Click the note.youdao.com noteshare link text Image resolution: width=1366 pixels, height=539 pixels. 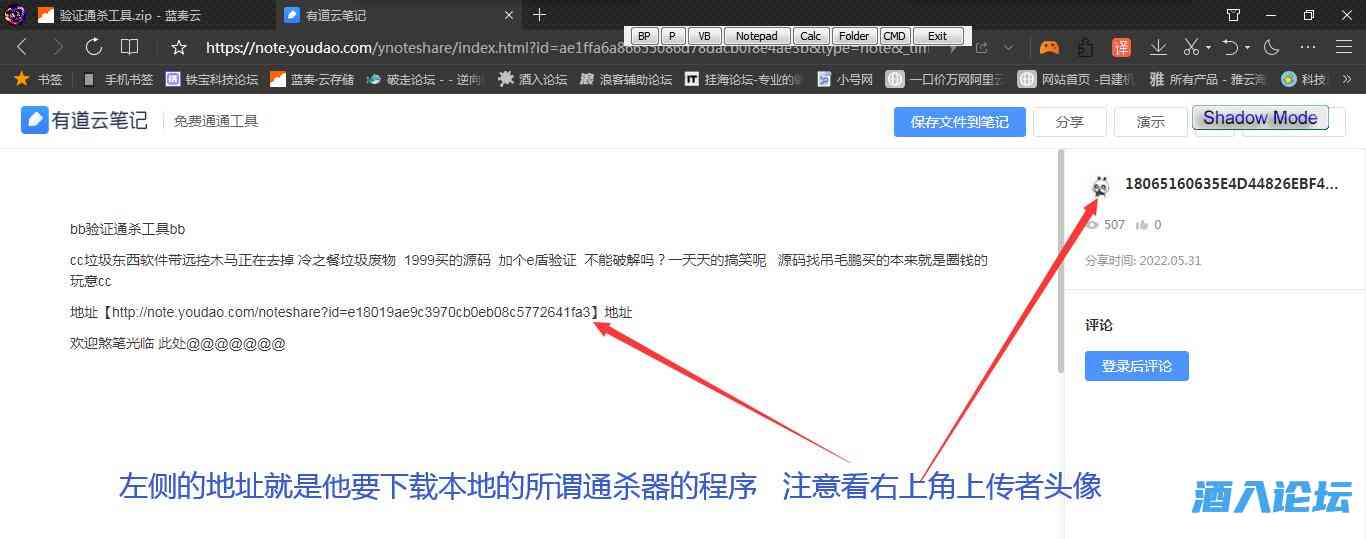[x=352, y=313]
